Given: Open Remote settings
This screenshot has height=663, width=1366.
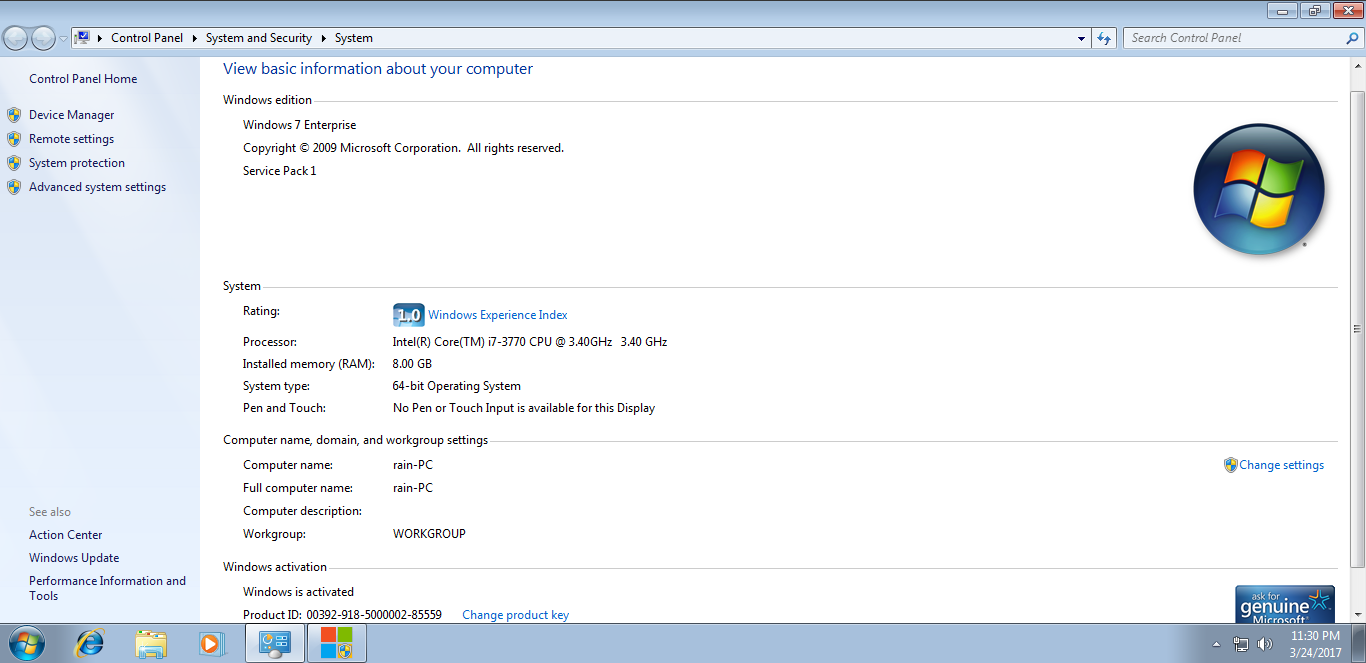Looking at the screenshot, I should (71, 139).
